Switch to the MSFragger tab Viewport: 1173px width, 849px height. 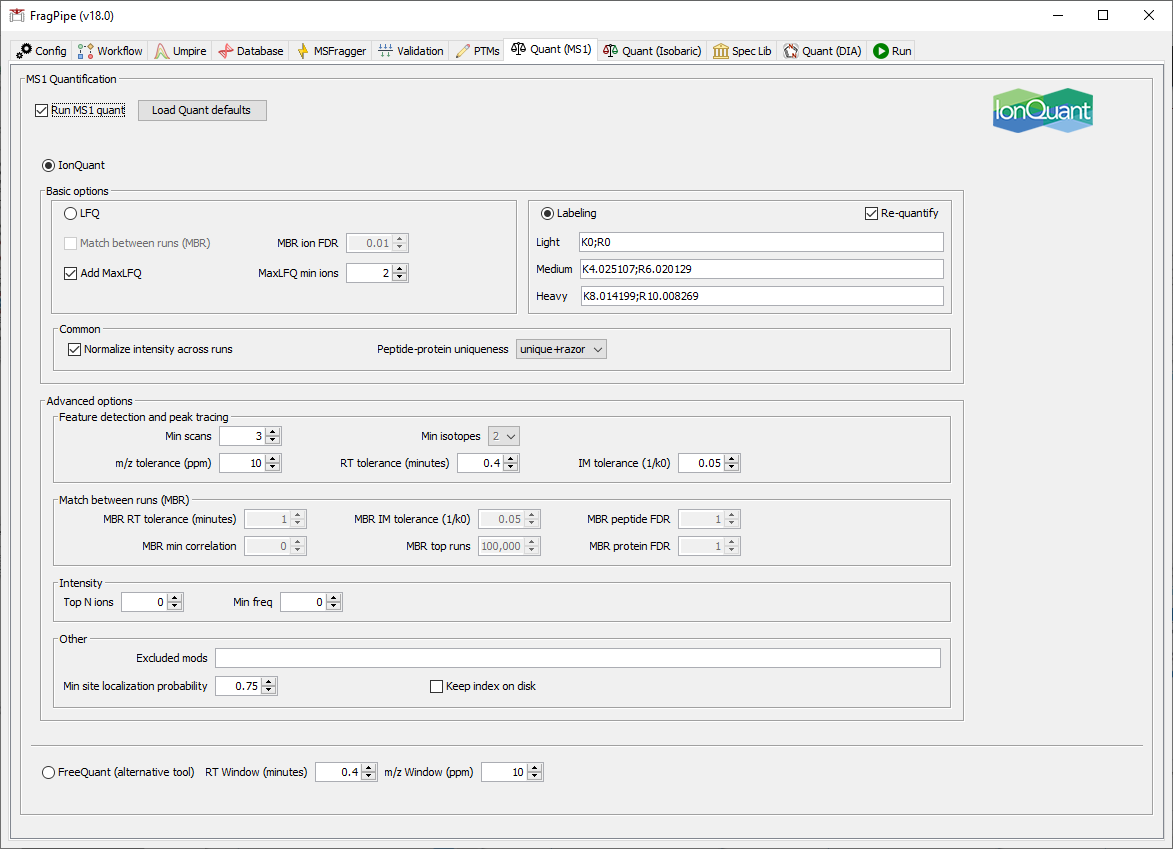[x=331, y=51]
